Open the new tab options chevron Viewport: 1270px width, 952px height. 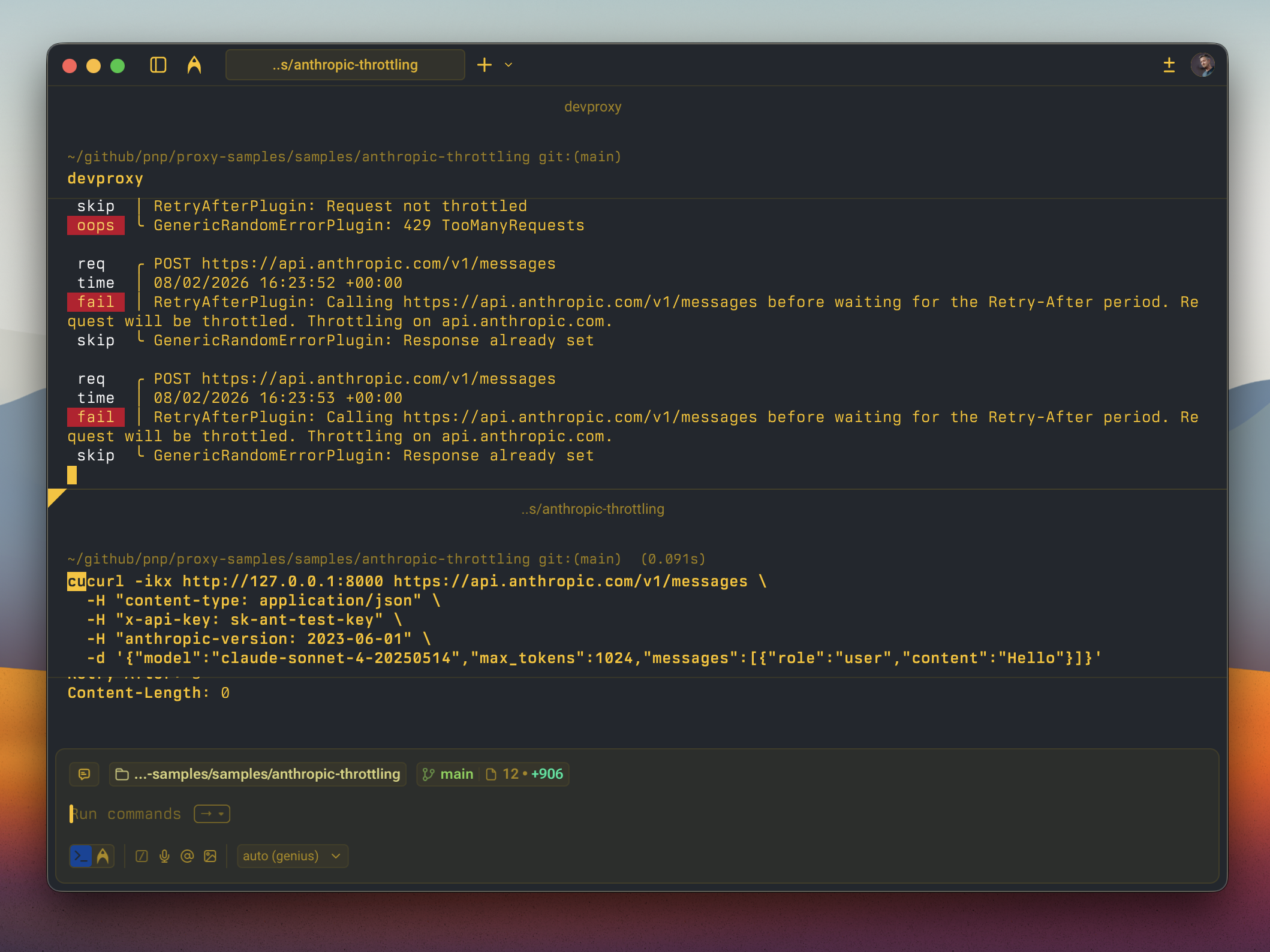click(x=508, y=65)
